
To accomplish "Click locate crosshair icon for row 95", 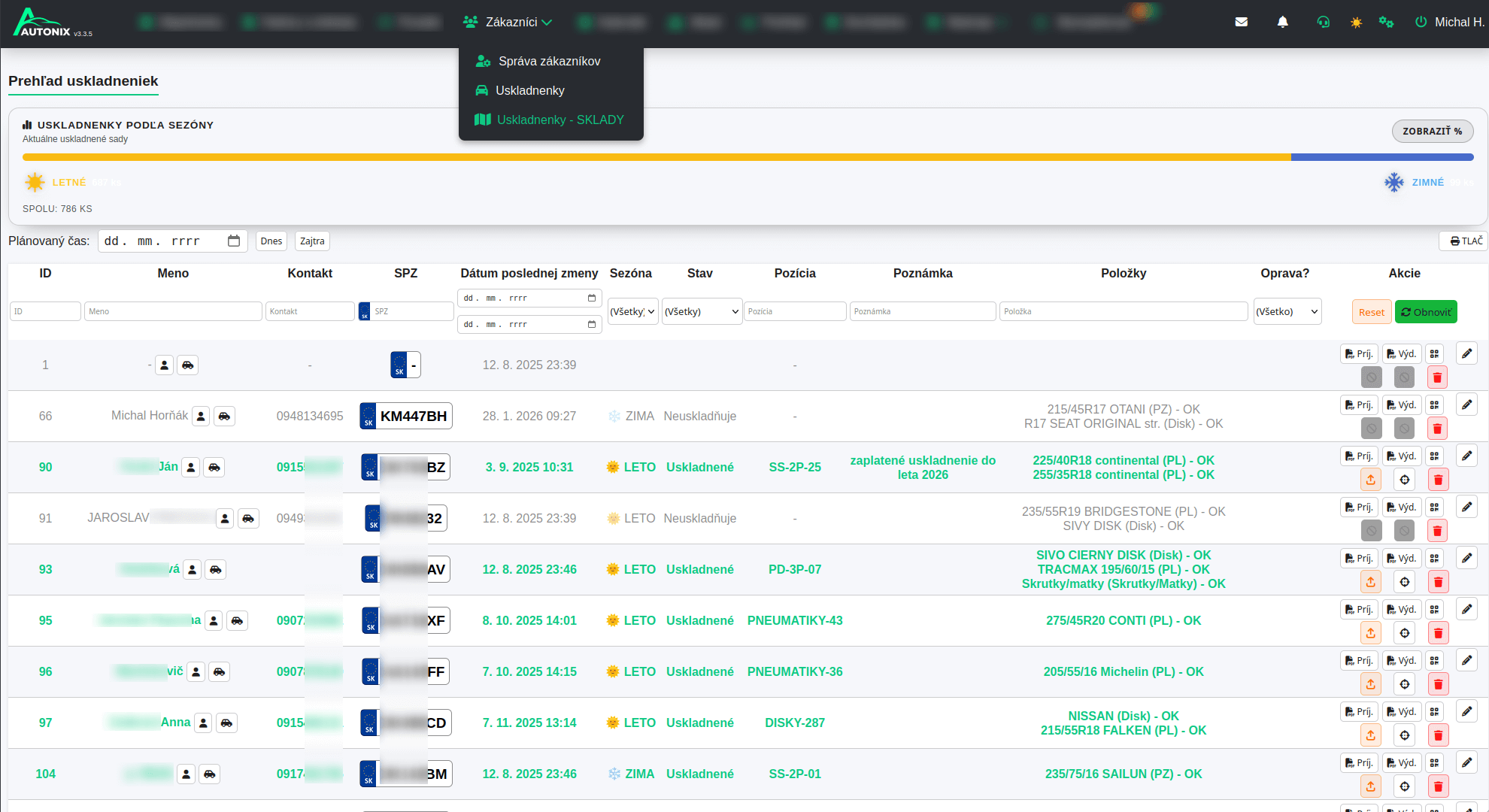I will [1405, 633].
